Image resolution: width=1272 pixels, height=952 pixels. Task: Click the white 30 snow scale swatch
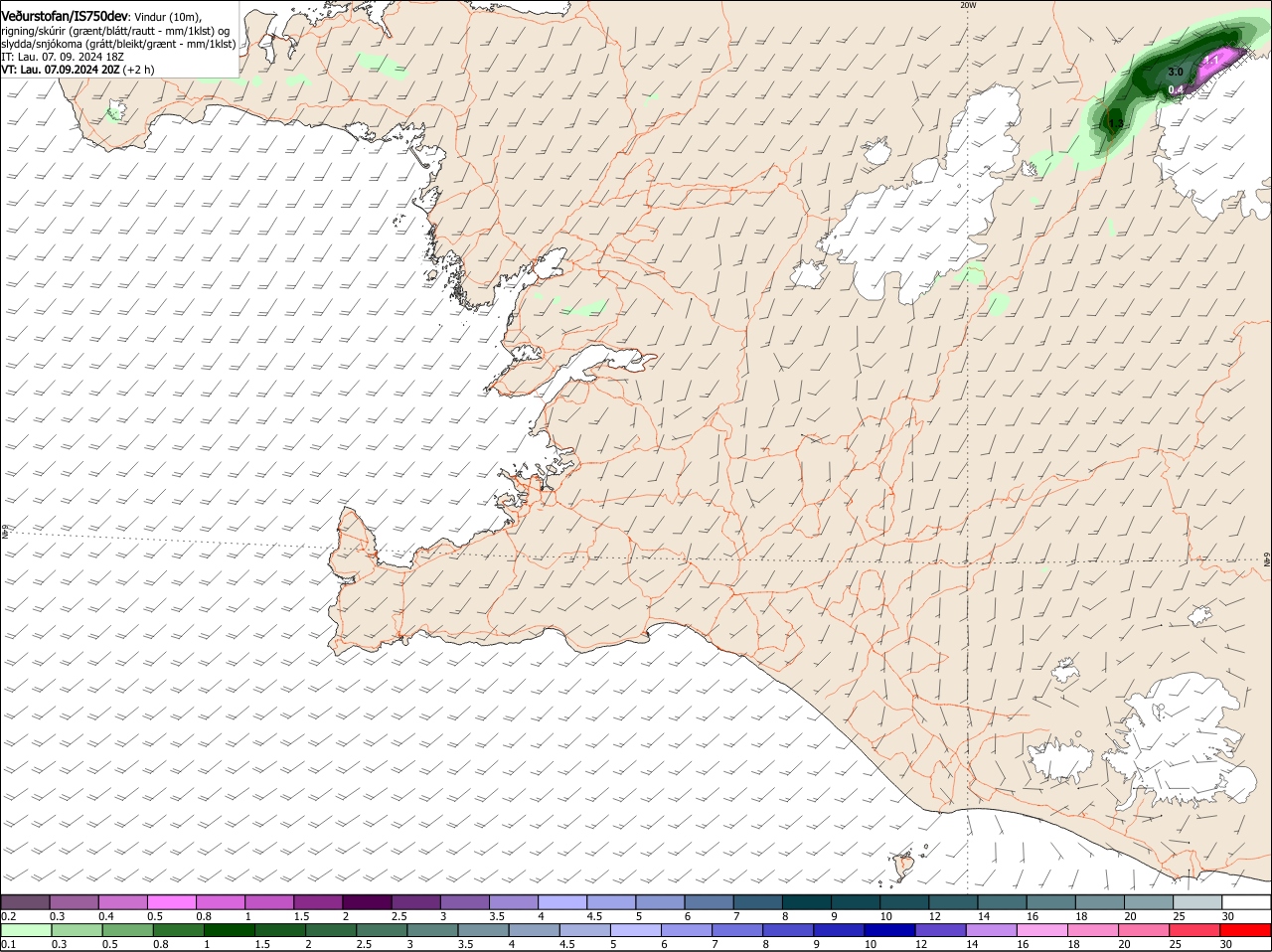[1245, 901]
